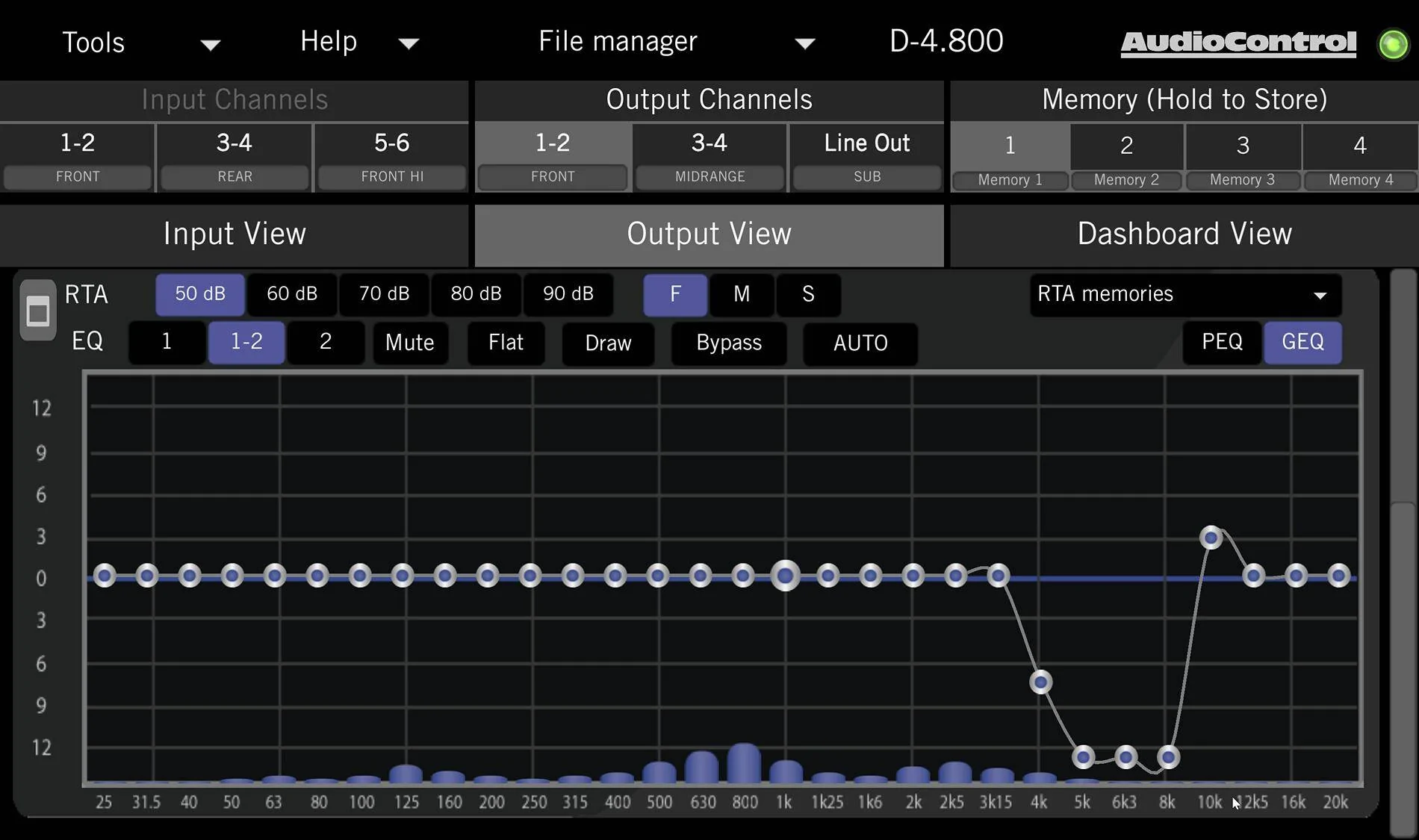Select input channel 5-6 FRONT HI
The width and height of the screenshot is (1419, 840).
point(392,158)
